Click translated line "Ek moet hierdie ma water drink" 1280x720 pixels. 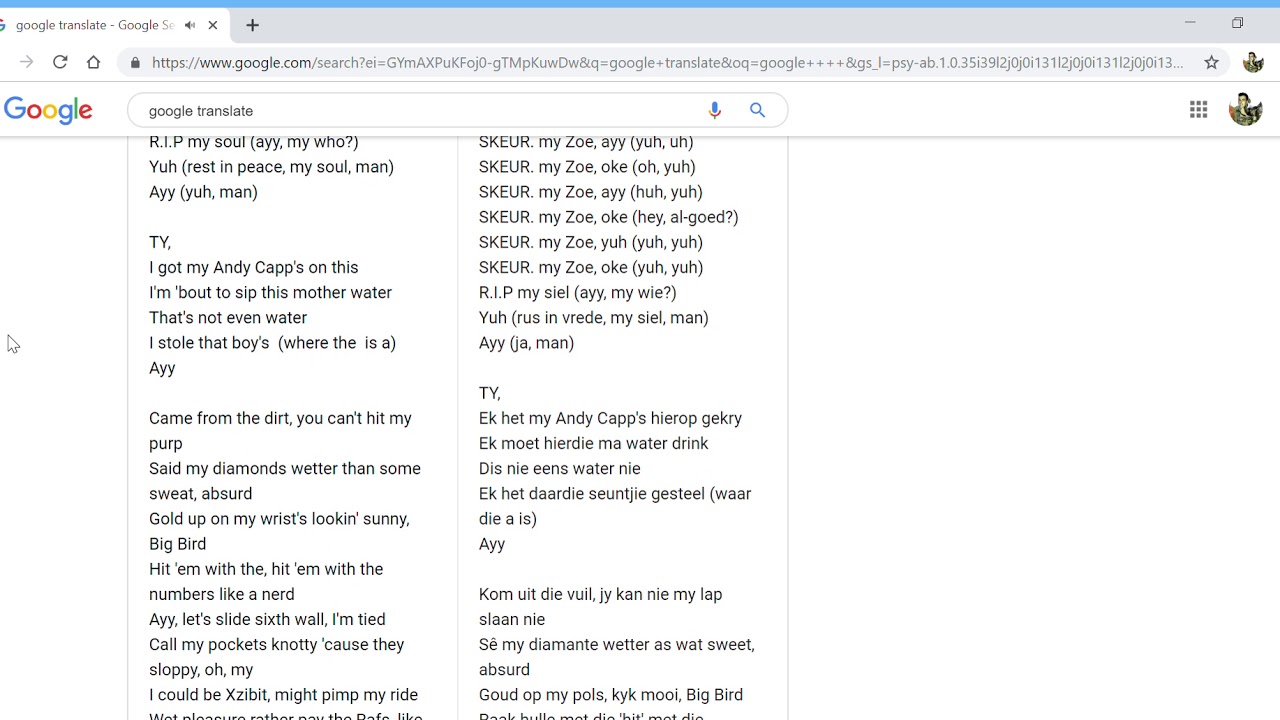pos(593,443)
